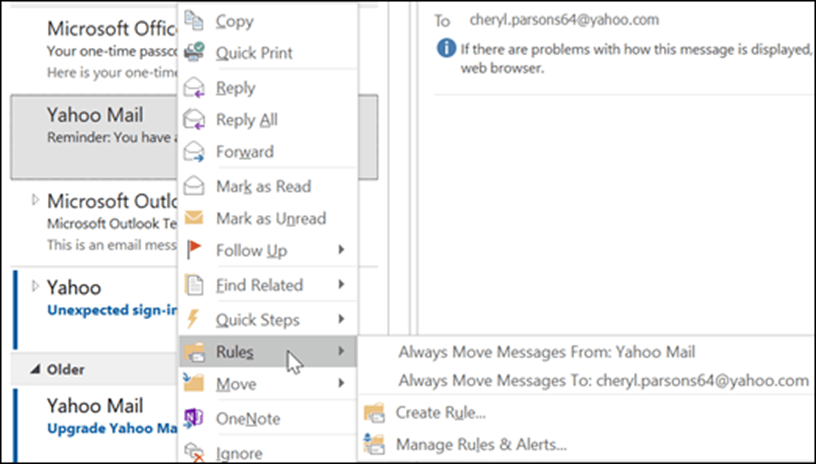This screenshot has height=464, width=816.
Task: Click the Microsoft Outlook Test message email
Action: click(95, 222)
